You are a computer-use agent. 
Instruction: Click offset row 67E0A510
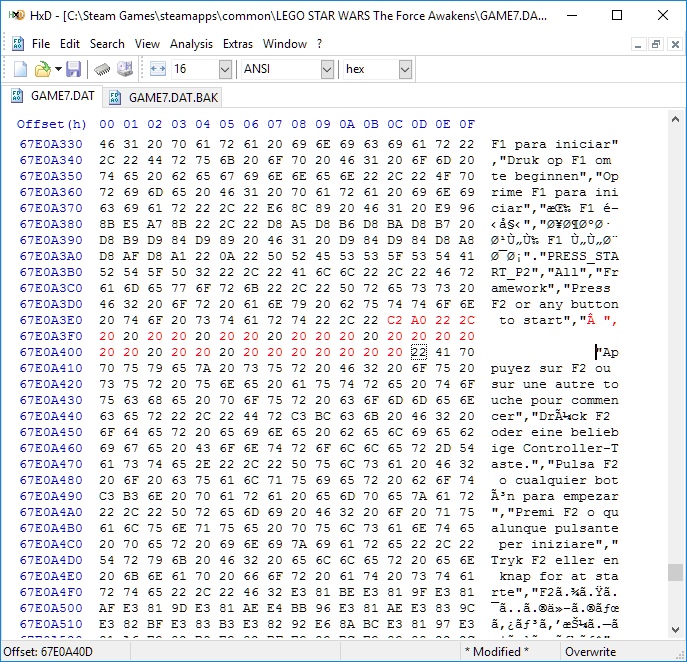[x=51, y=624]
